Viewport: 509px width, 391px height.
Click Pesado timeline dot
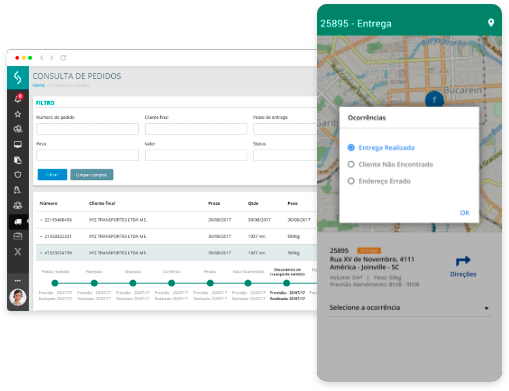point(210,283)
